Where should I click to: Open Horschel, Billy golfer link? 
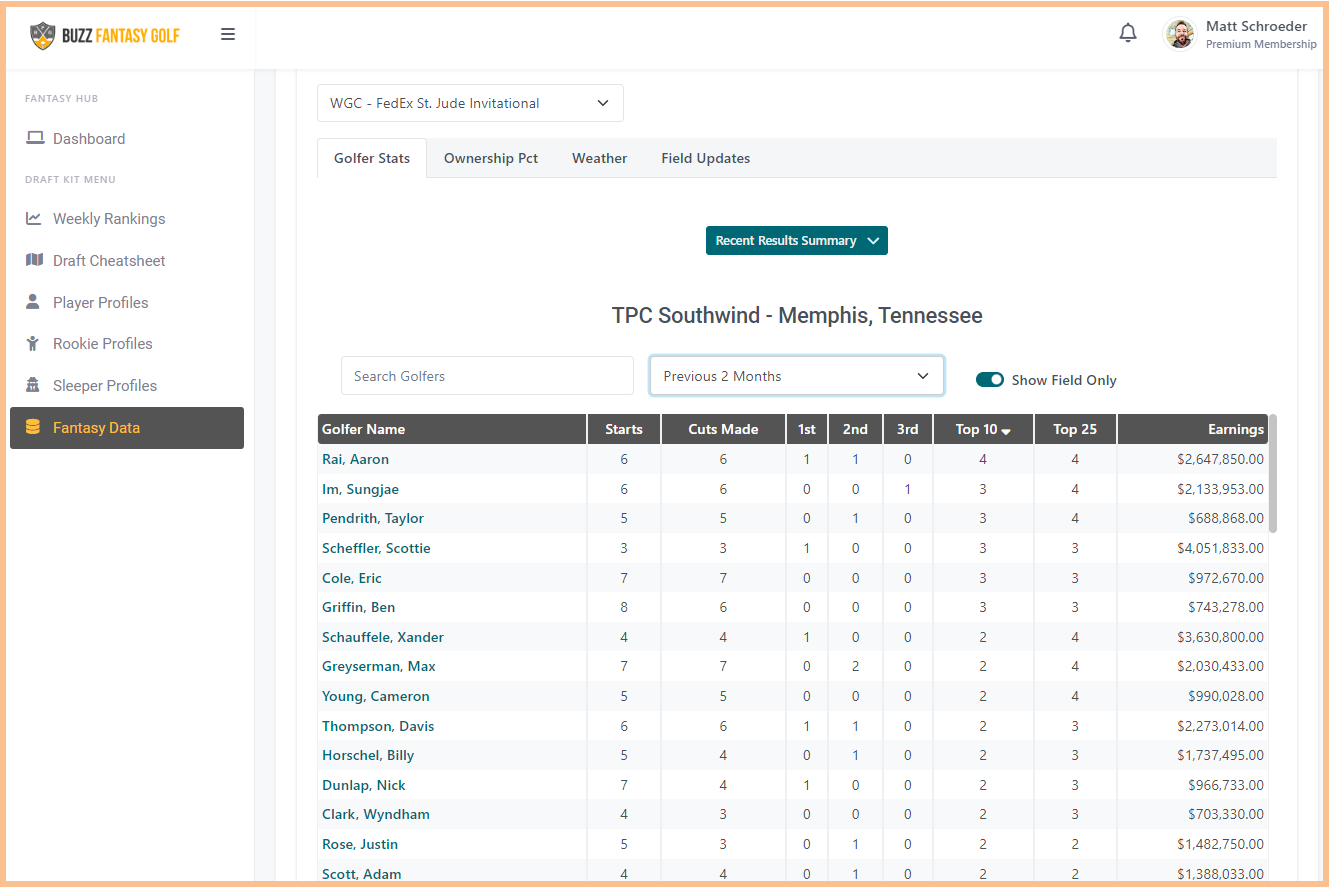click(x=368, y=755)
